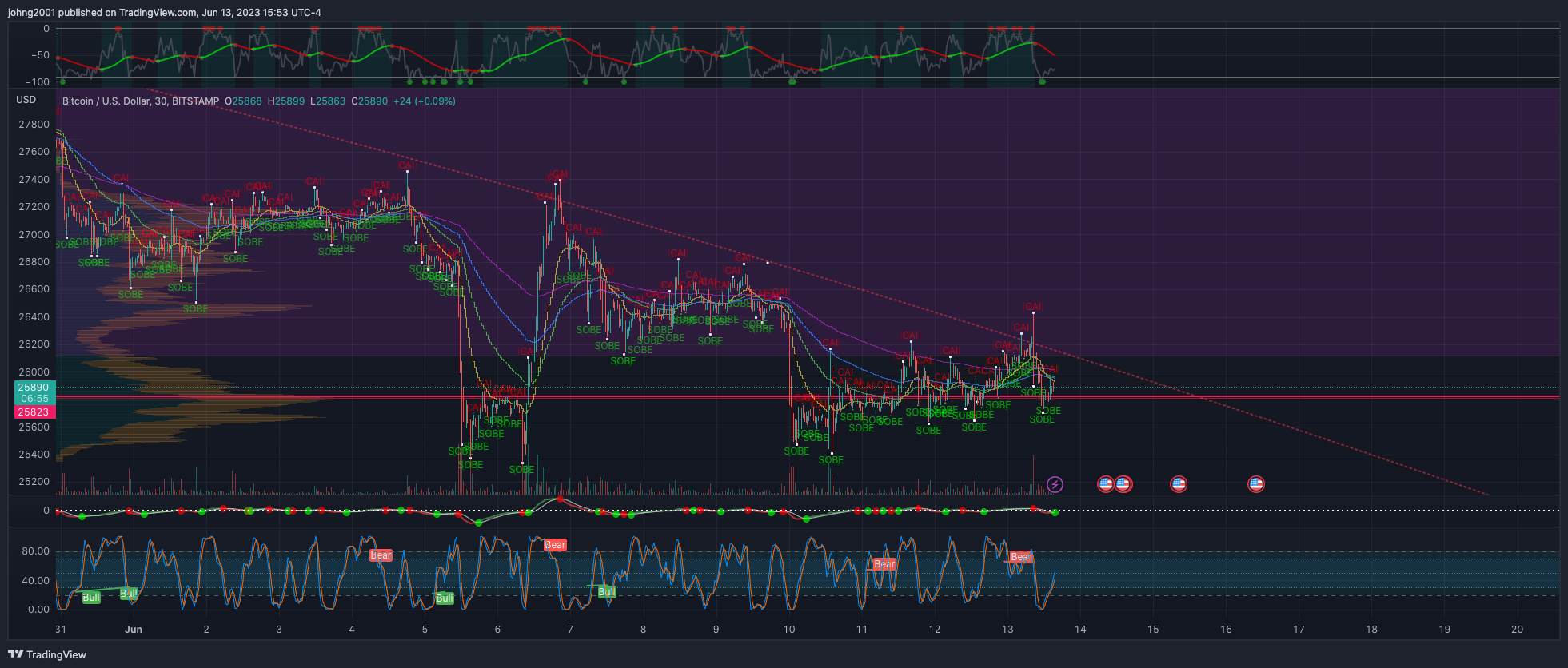Click the johng2001 published on TradingView.com header
The width and height of the screenshot is (1568, 668).
[x=165, y=13]
